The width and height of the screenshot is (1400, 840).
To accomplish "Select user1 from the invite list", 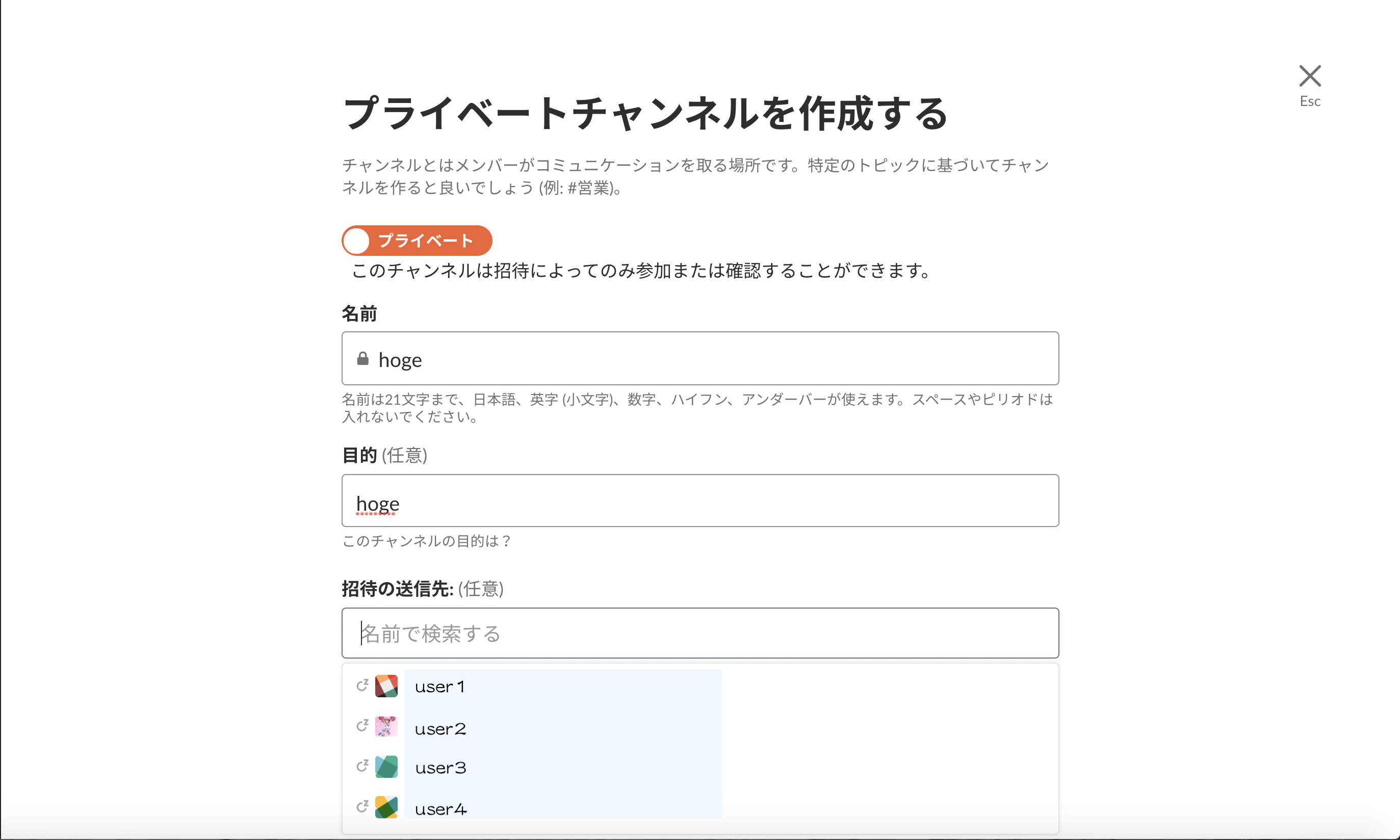I will (701, 686).
